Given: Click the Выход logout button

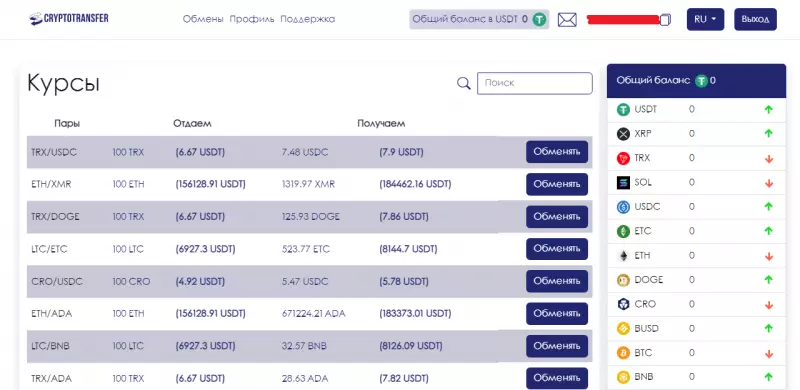Looking at the screenshot, I should 755,19.
